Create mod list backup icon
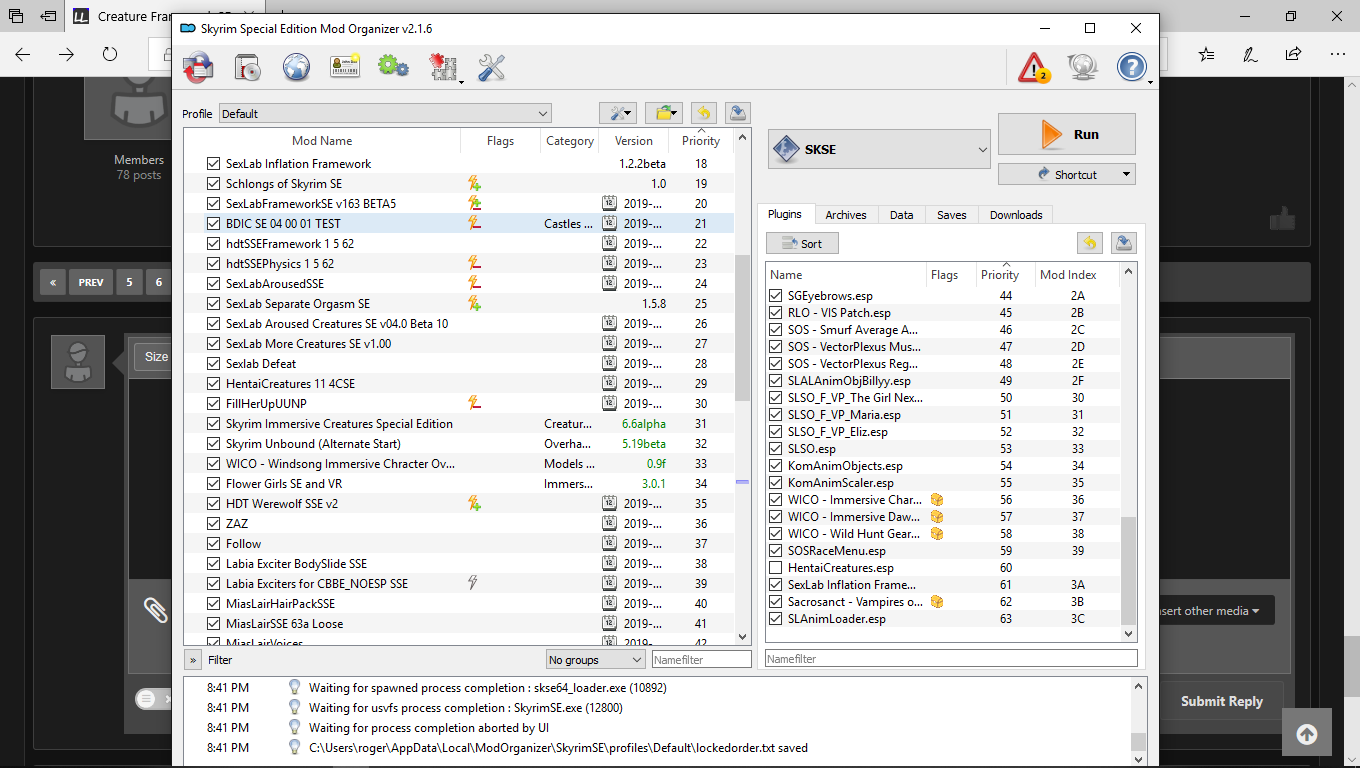This screenshot has width=1360, height=768. point(737,113)
